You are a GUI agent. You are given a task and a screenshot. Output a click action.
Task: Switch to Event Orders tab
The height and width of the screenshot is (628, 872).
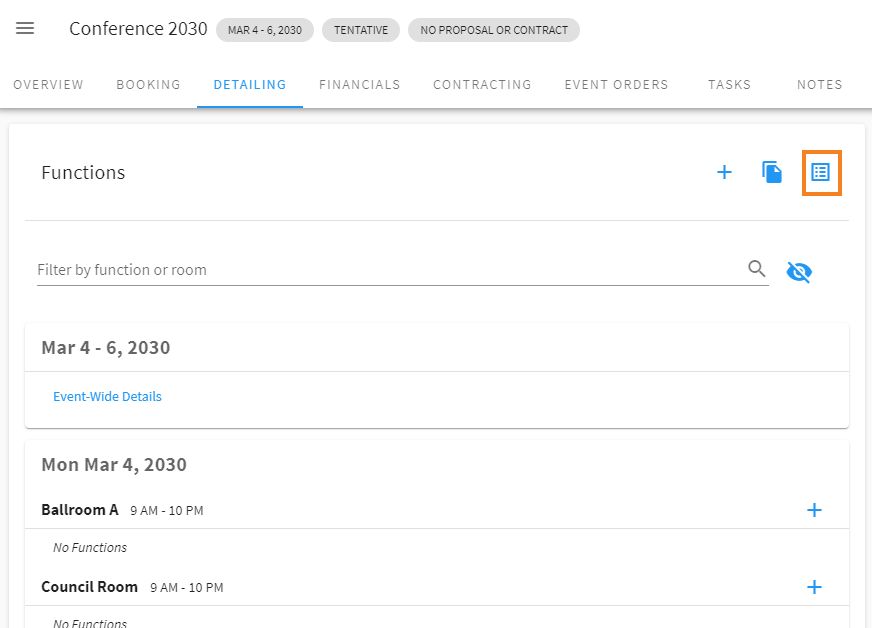click(616, 85)
